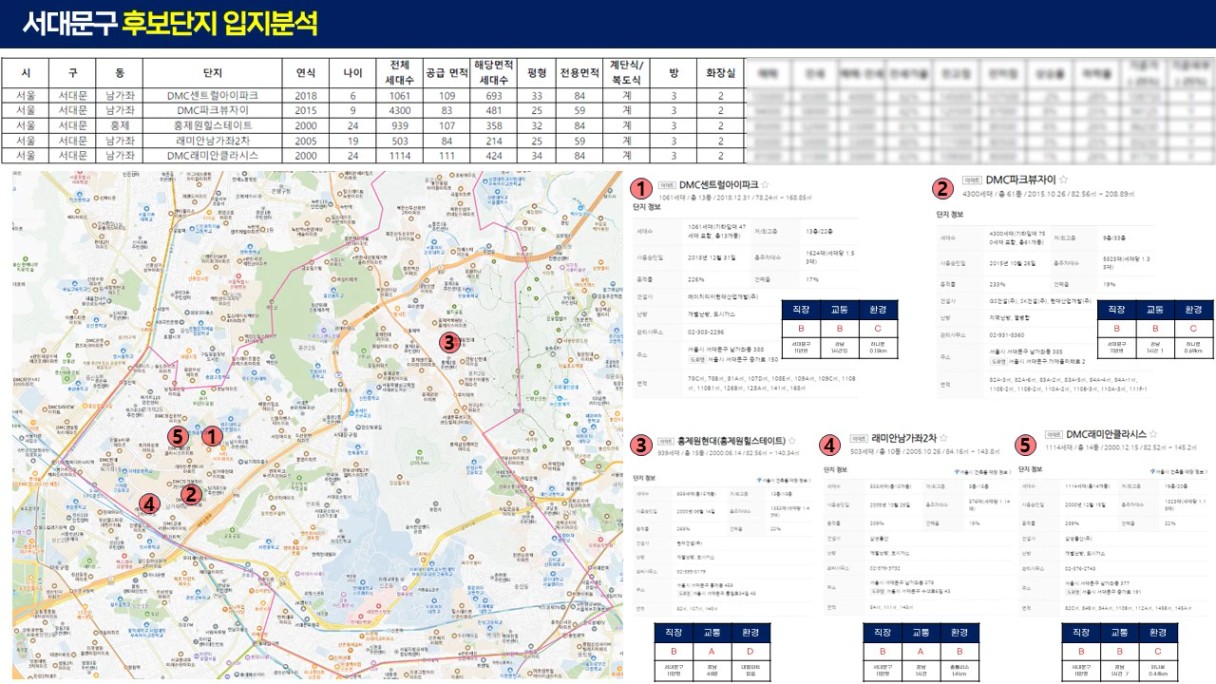Image resolution: width=1216 pixels, height=684 pixels.
Task: Select the 전체 세대수 column header
Action: point(399,73)
